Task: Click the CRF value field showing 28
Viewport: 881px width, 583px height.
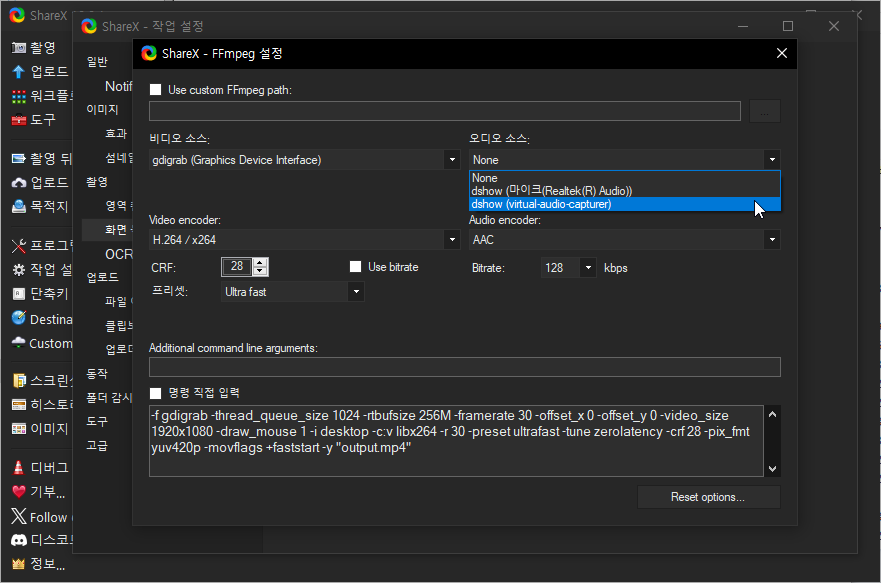Action: coord(237,266)
